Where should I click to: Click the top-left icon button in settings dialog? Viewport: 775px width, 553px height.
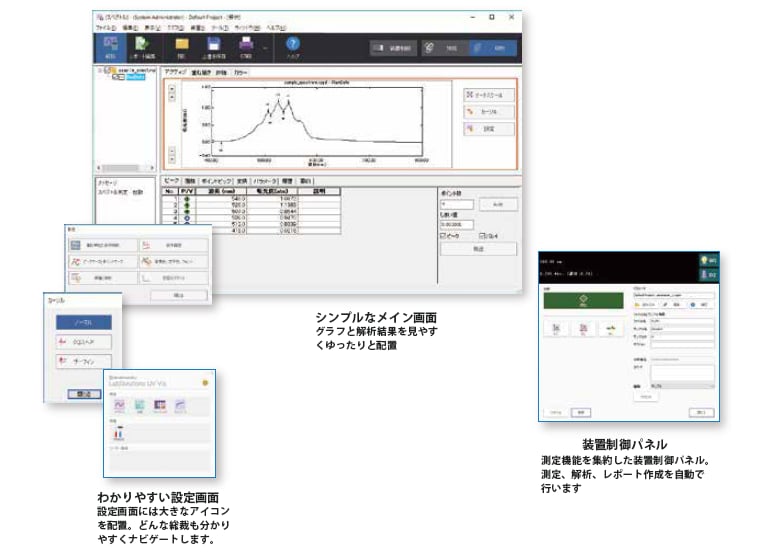(103, 245)
